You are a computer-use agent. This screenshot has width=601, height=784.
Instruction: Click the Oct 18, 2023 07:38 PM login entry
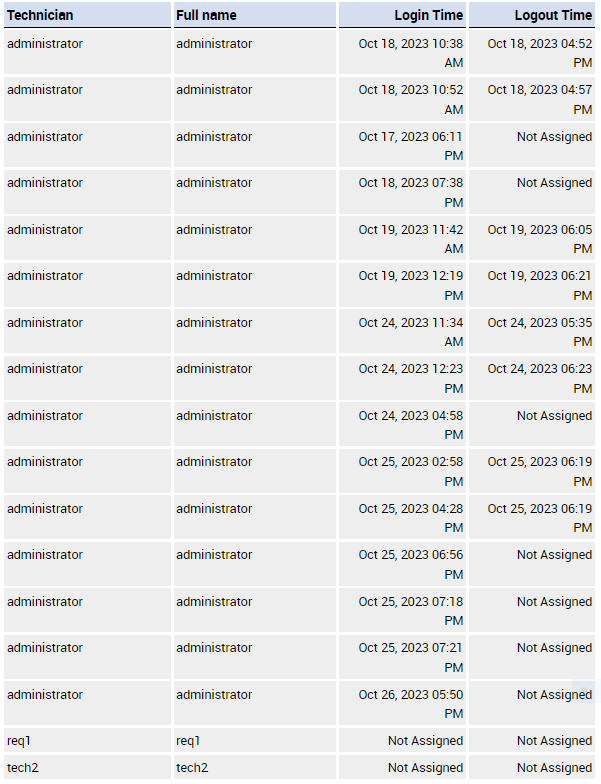[411, 192]
